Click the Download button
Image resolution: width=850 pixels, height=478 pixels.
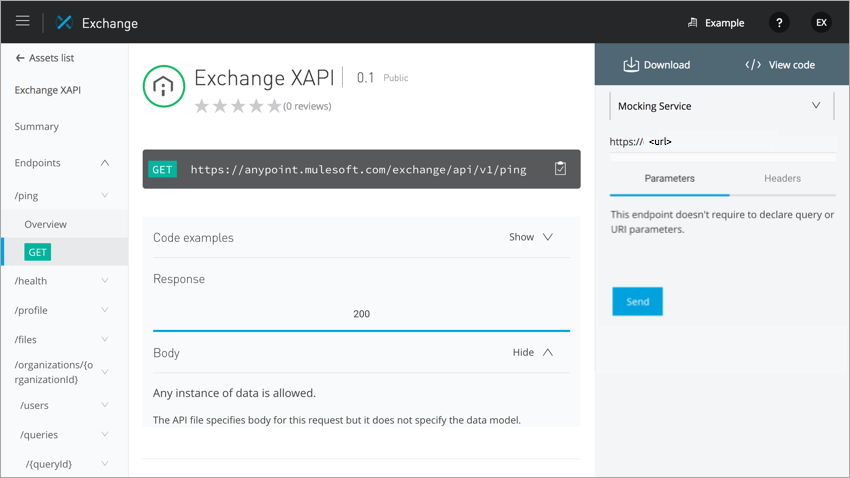pos(656,65)
